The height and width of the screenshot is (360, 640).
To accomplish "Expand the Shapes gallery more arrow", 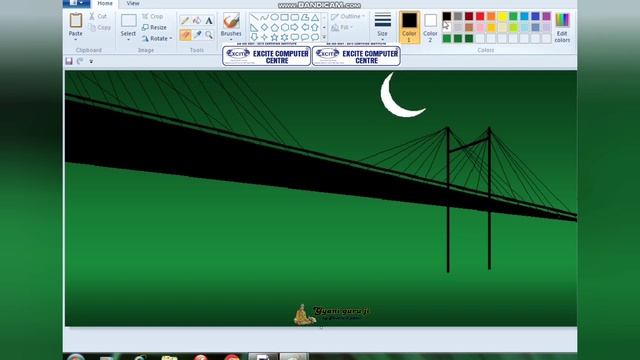I will click(x=324, y=37).
